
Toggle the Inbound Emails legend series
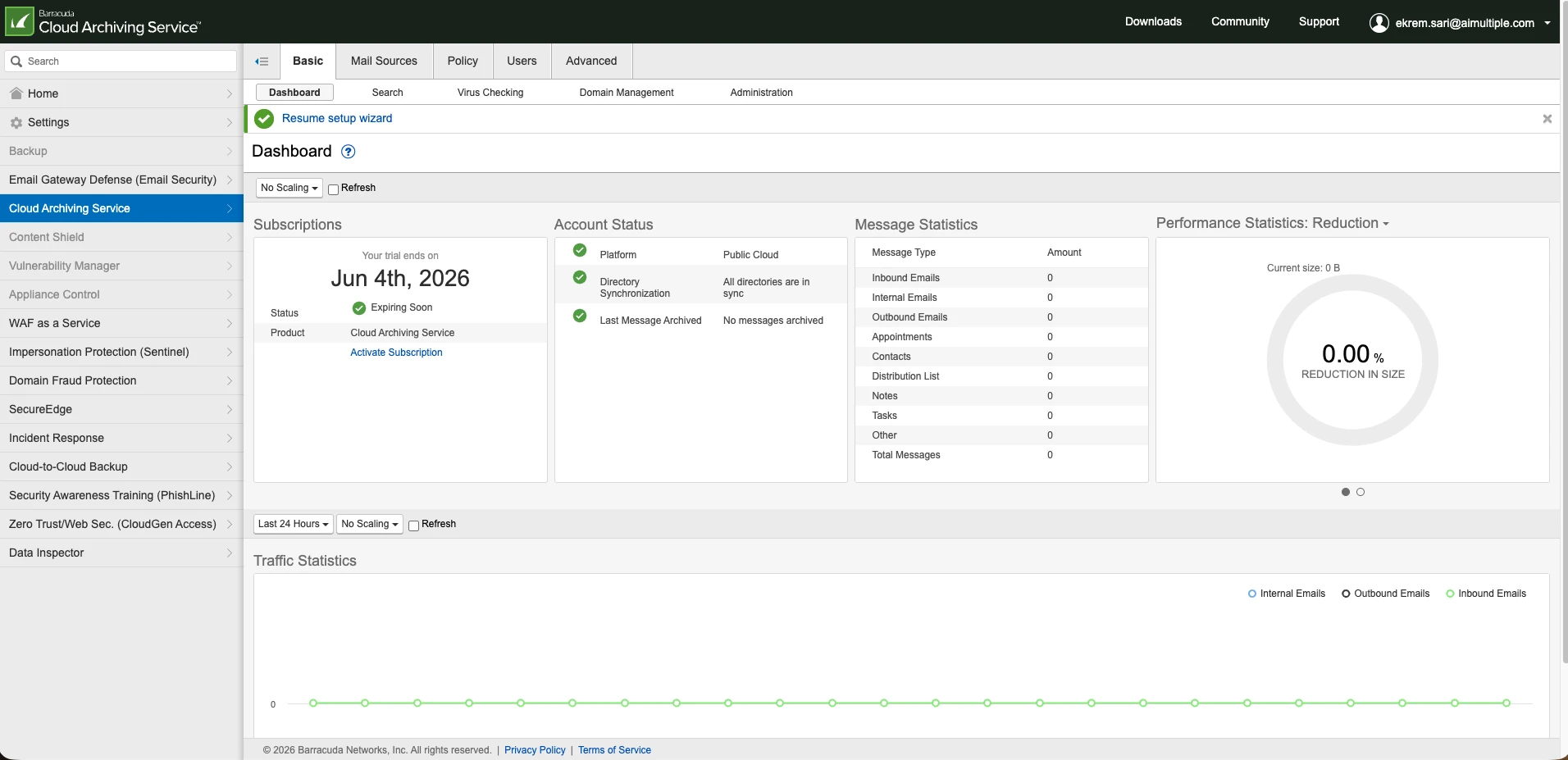coord(1486,594)
